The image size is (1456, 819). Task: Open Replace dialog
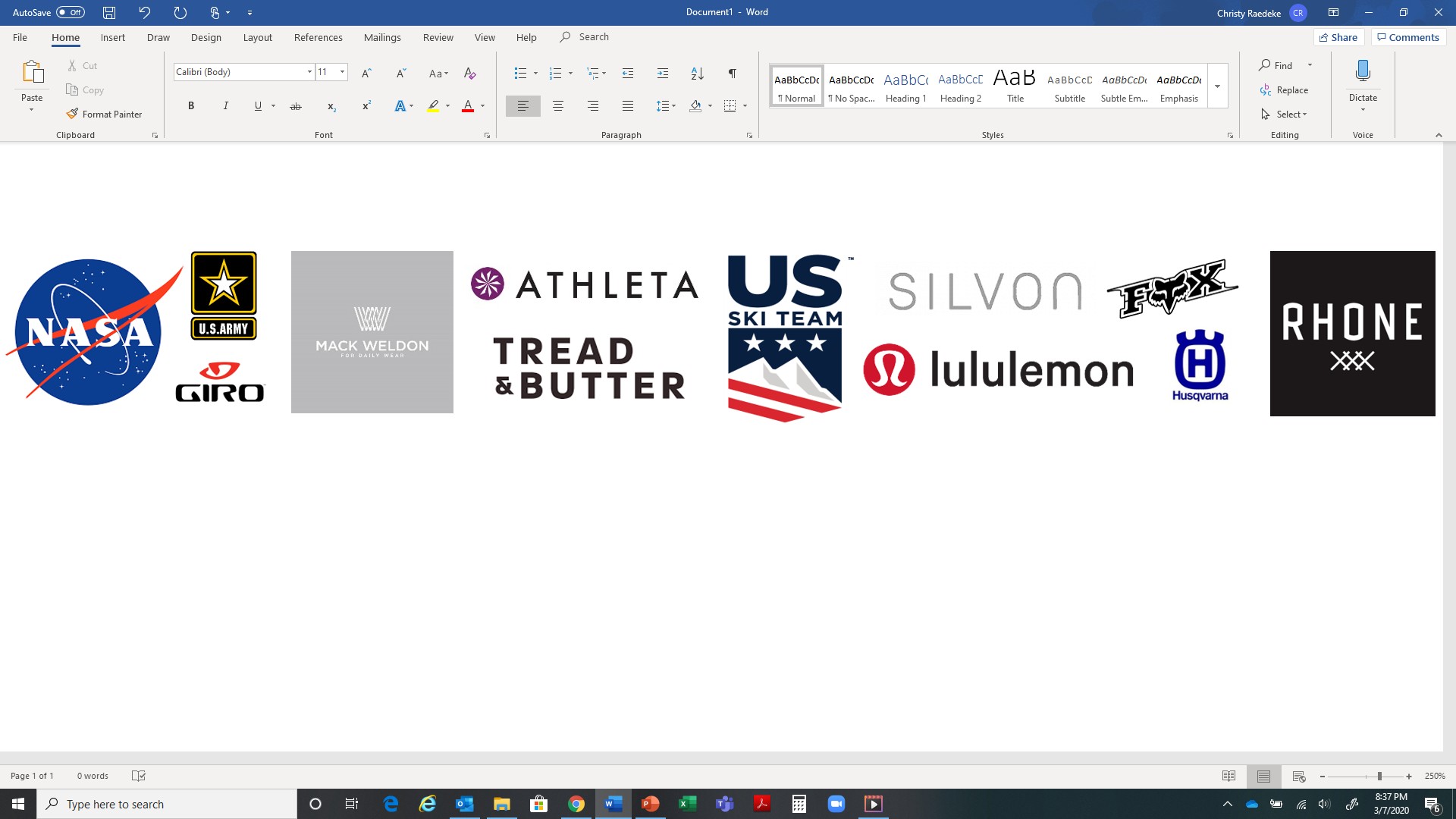tap(1285, 90)
